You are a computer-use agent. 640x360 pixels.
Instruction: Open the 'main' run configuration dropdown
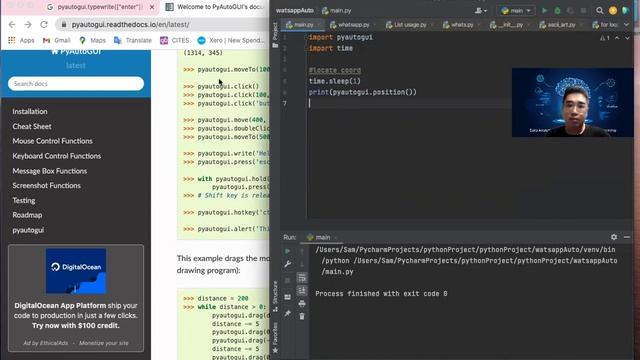click(x=516, y=11)
